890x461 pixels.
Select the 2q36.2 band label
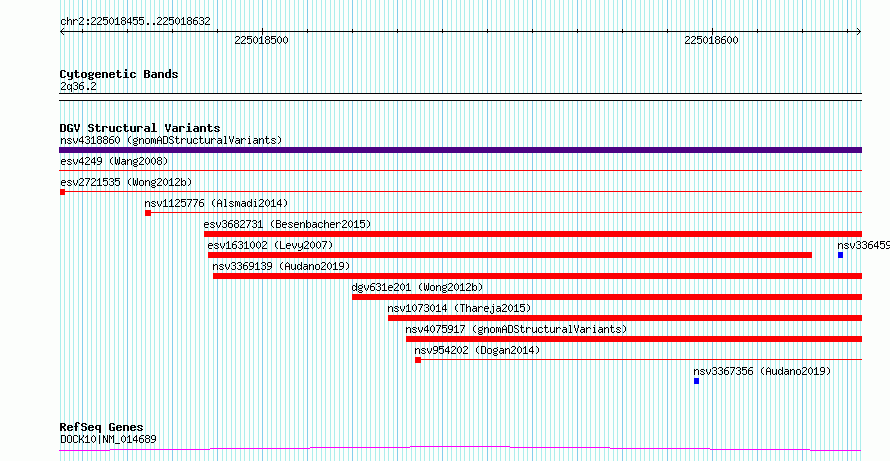[77, 86]
